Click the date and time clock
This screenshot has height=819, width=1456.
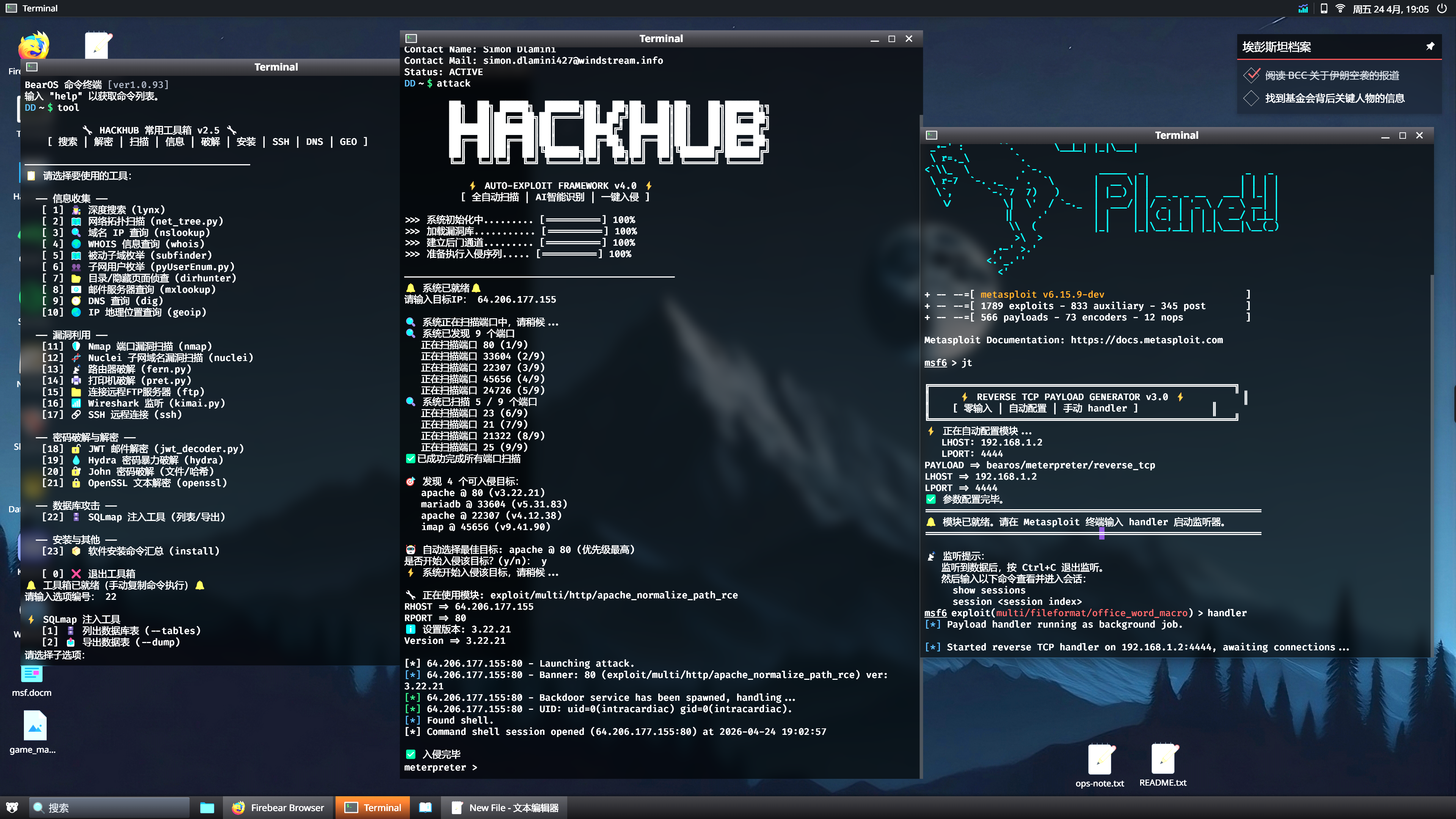coord(1390,8)
